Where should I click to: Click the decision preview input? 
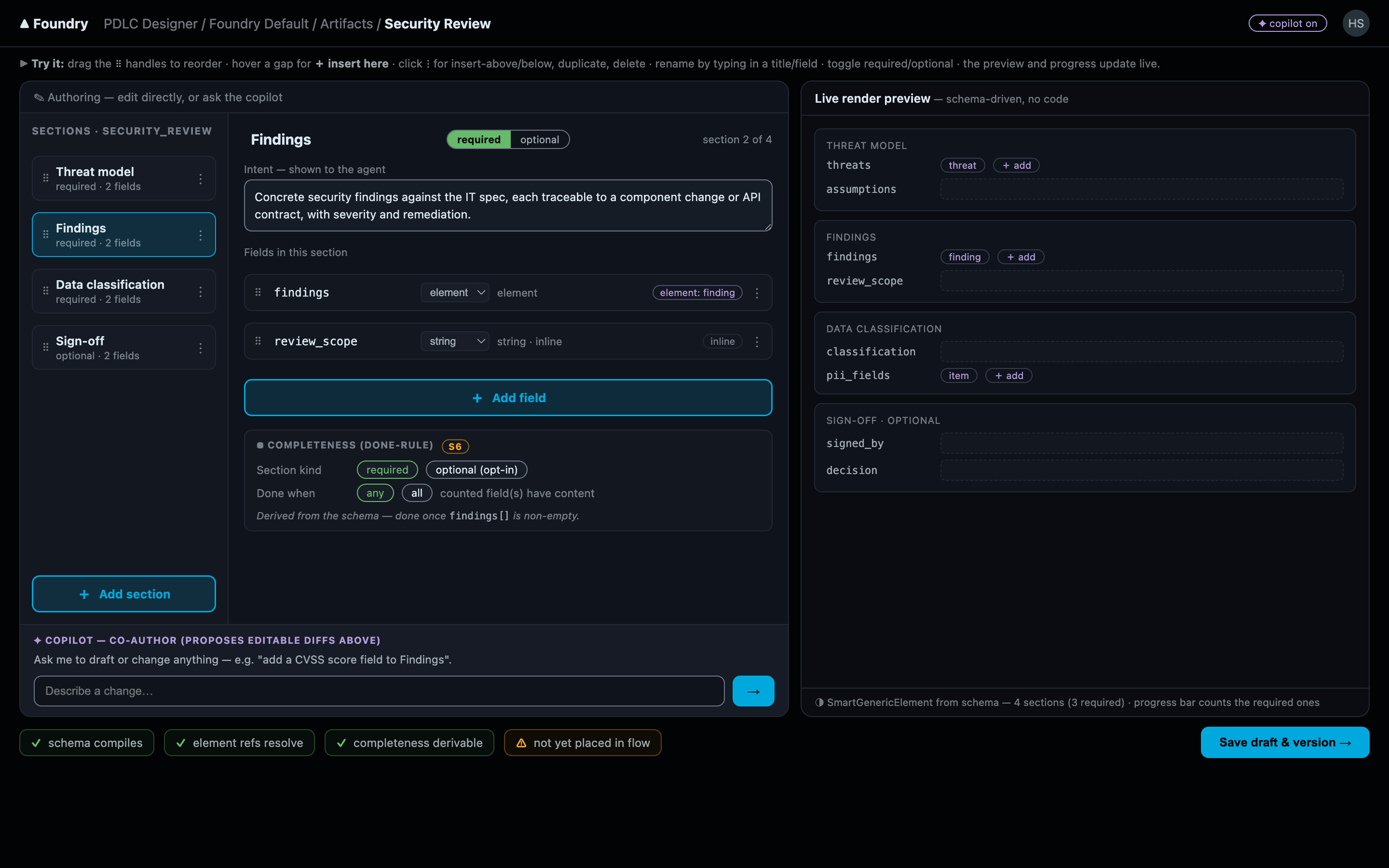coord(1142,470)
